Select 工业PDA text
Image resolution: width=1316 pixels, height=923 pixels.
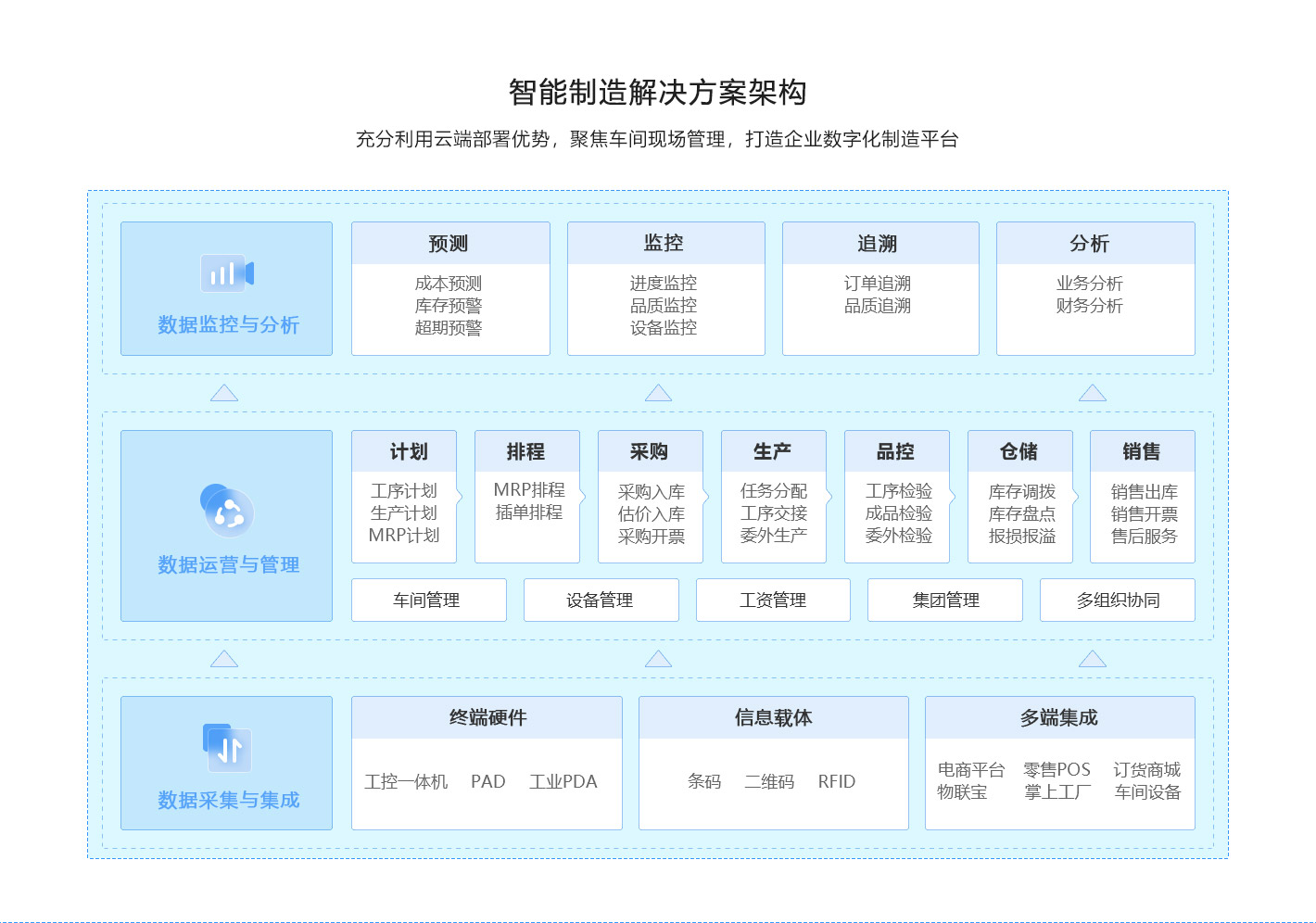tap(563, 782)
